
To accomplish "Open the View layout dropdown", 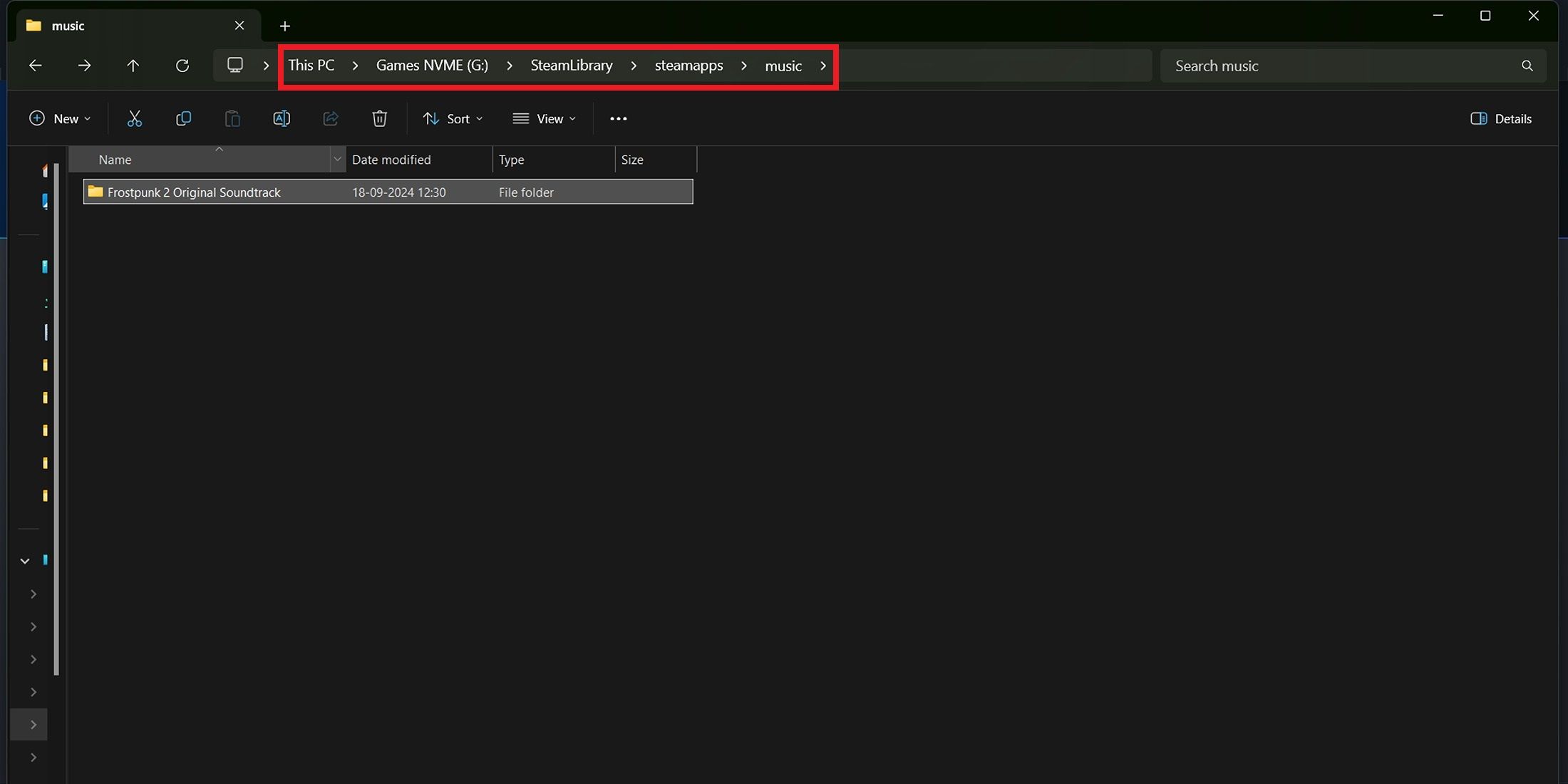I will [x=545, y=118].
